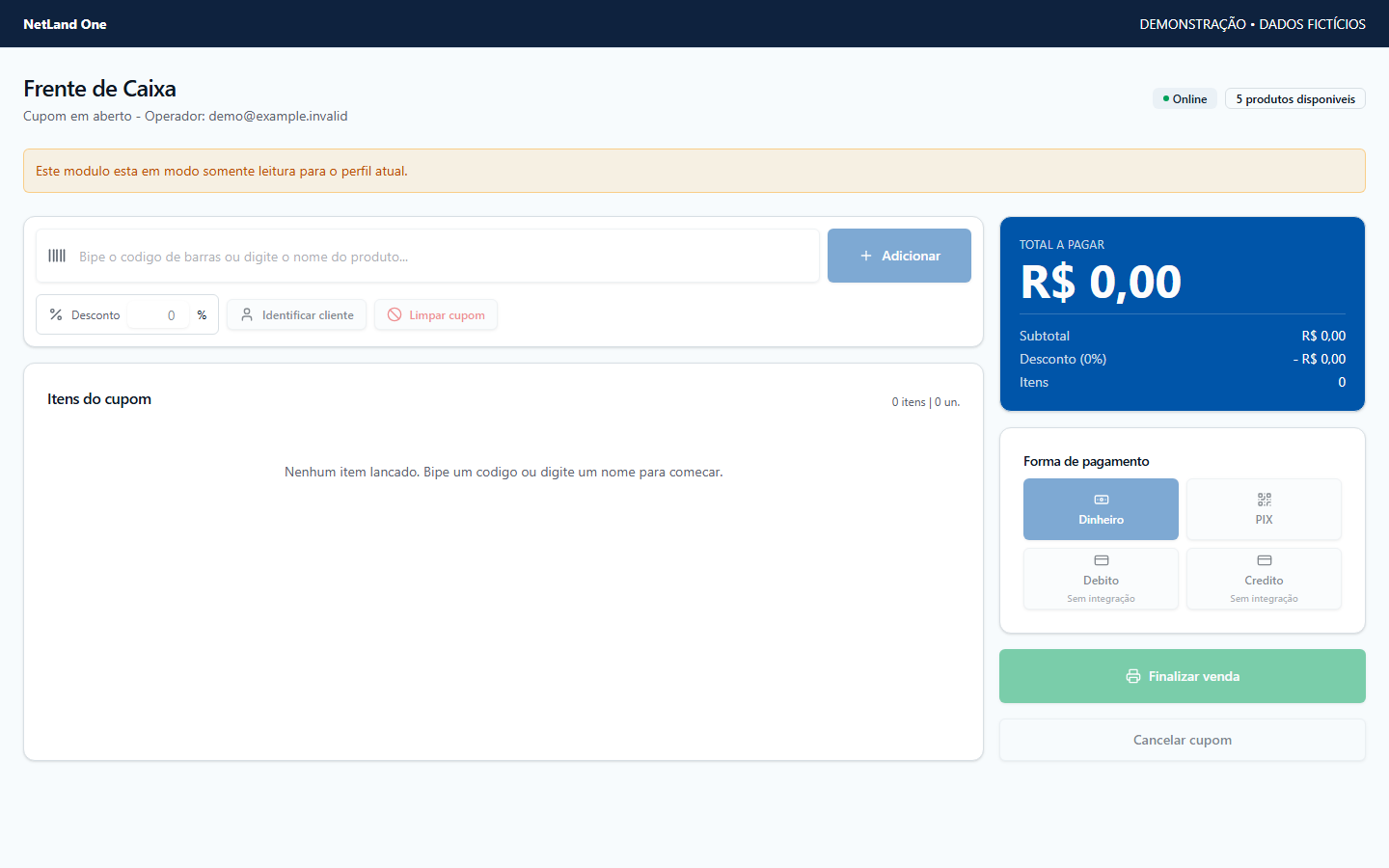Image resolution: width=1389 pixels, height=868 pixels.
Task: Choose Debito payment option
Action: pyautogui.click(x=1101, y=579)
